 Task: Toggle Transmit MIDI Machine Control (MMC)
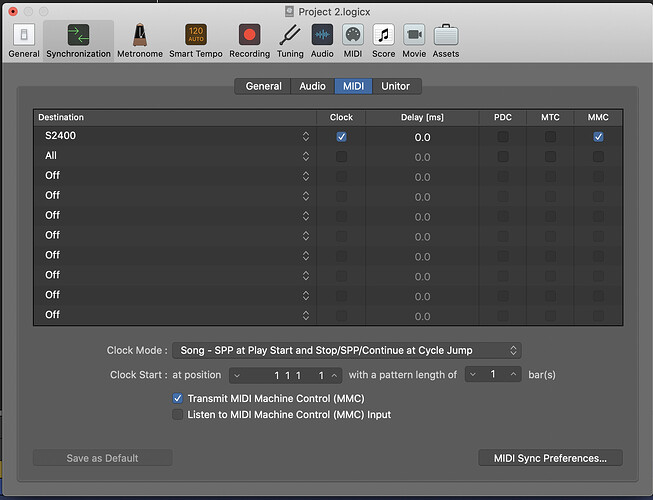coord(177,398)
